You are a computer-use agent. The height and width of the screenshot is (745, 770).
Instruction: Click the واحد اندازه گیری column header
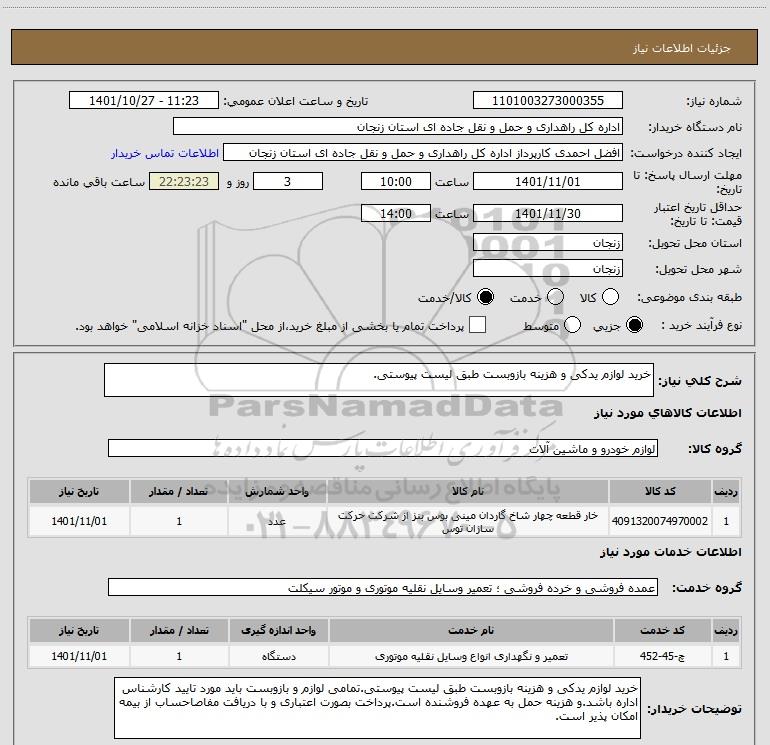point(278,630)
